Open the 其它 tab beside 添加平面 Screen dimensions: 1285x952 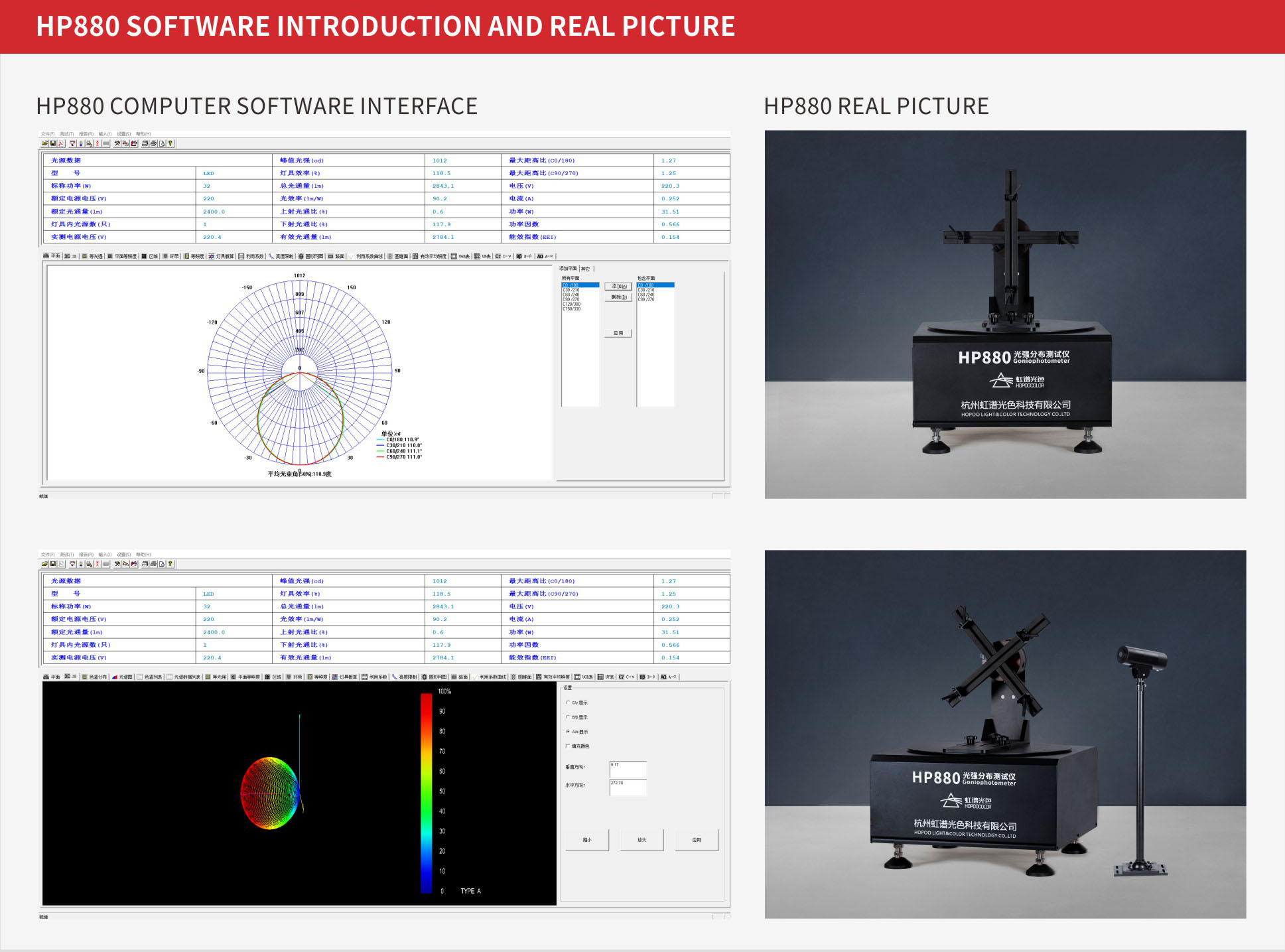[x=586, y=269]
